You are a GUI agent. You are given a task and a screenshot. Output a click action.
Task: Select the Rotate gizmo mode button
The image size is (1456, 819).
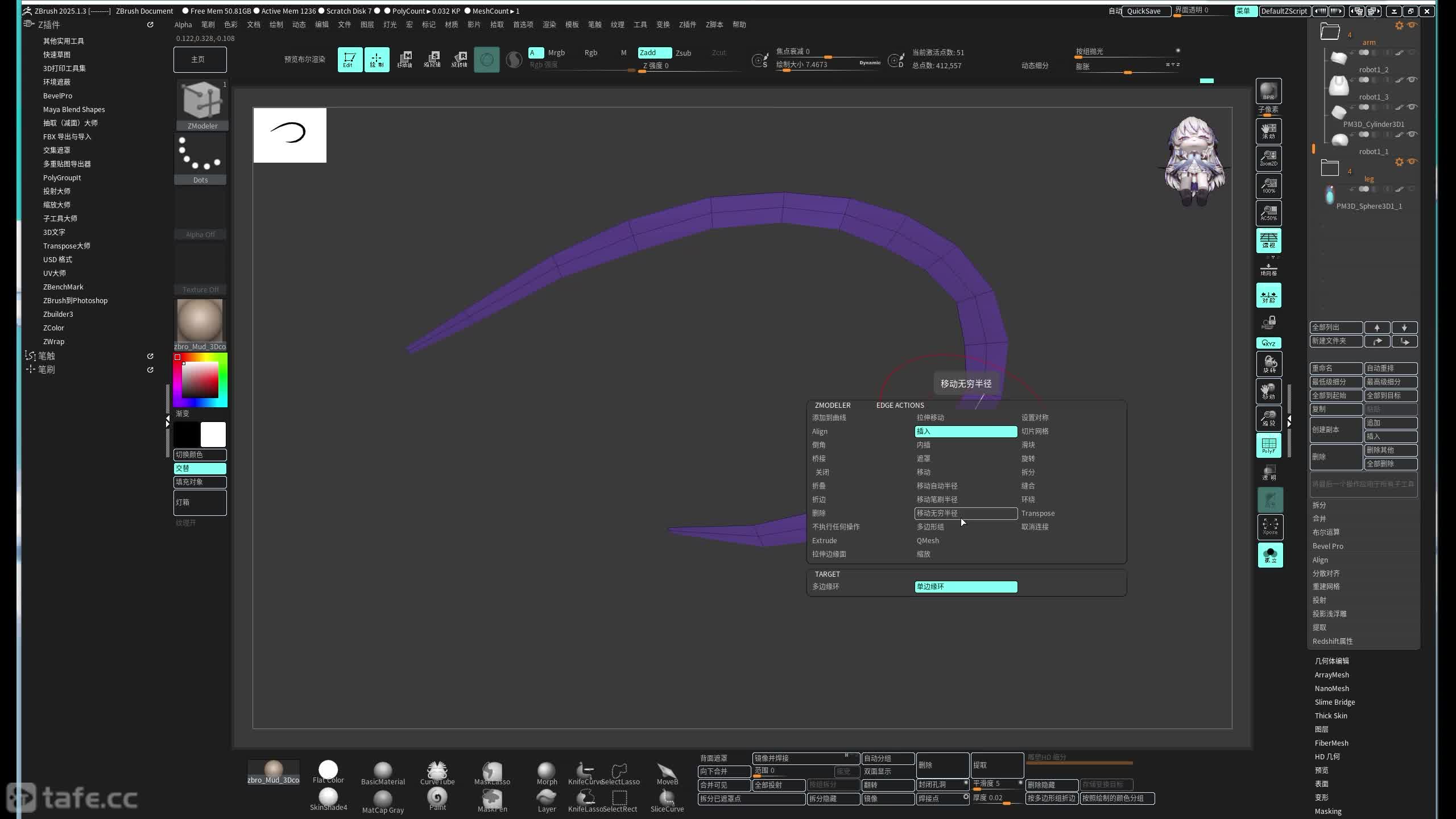click(459, 59)
